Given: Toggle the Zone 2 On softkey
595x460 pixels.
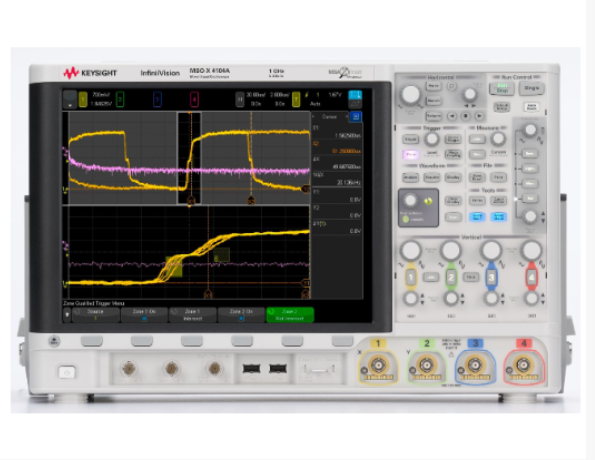Looking at the screenshot, I should pos(241,315).
